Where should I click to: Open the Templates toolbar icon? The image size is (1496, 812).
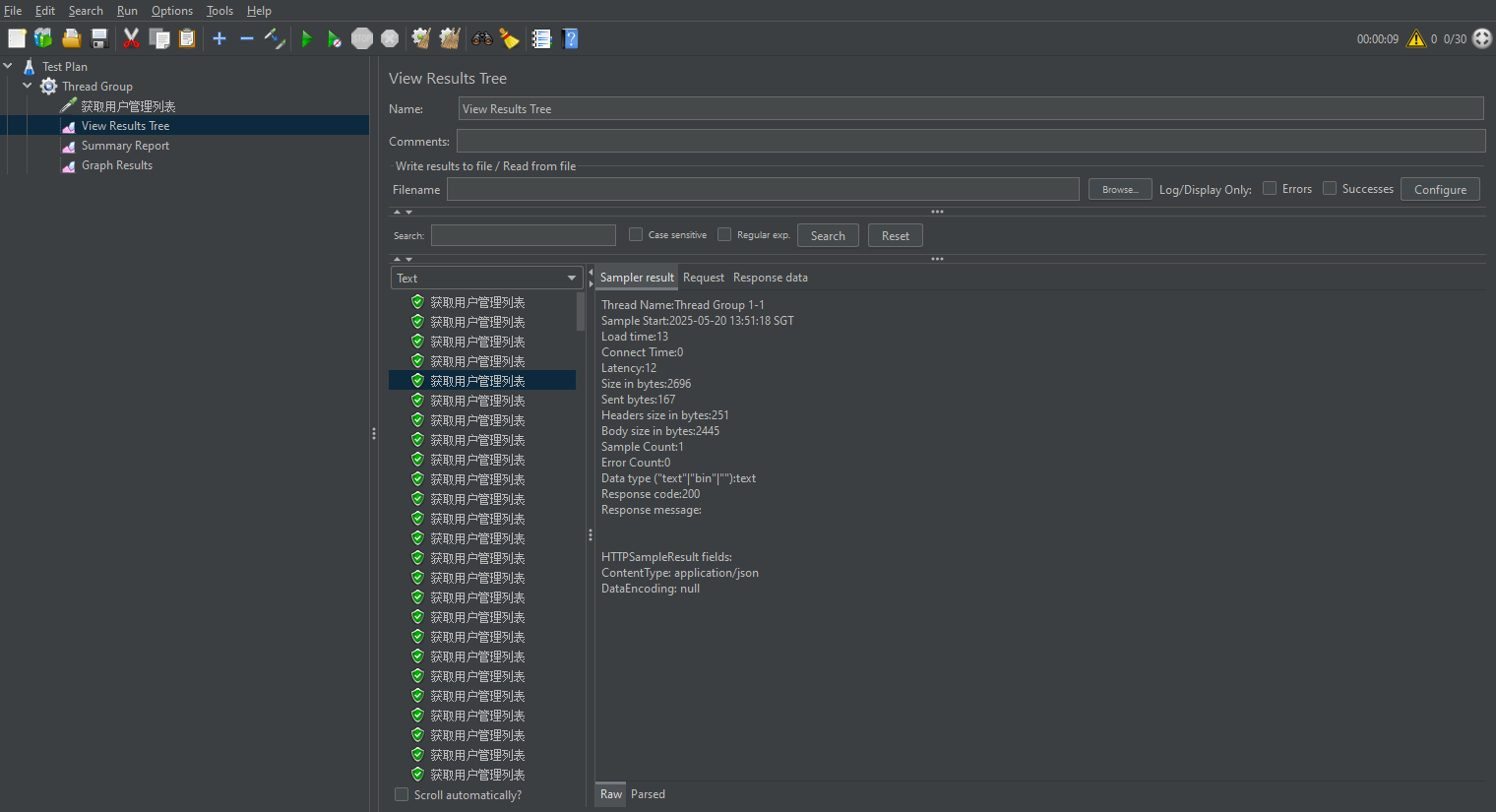coord(43,38)
